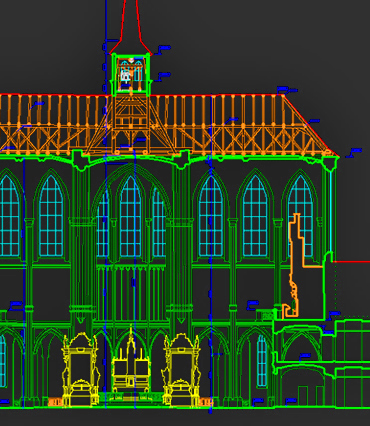
Task: Click the red horizontal line at the far right
Action: (352, 262)
